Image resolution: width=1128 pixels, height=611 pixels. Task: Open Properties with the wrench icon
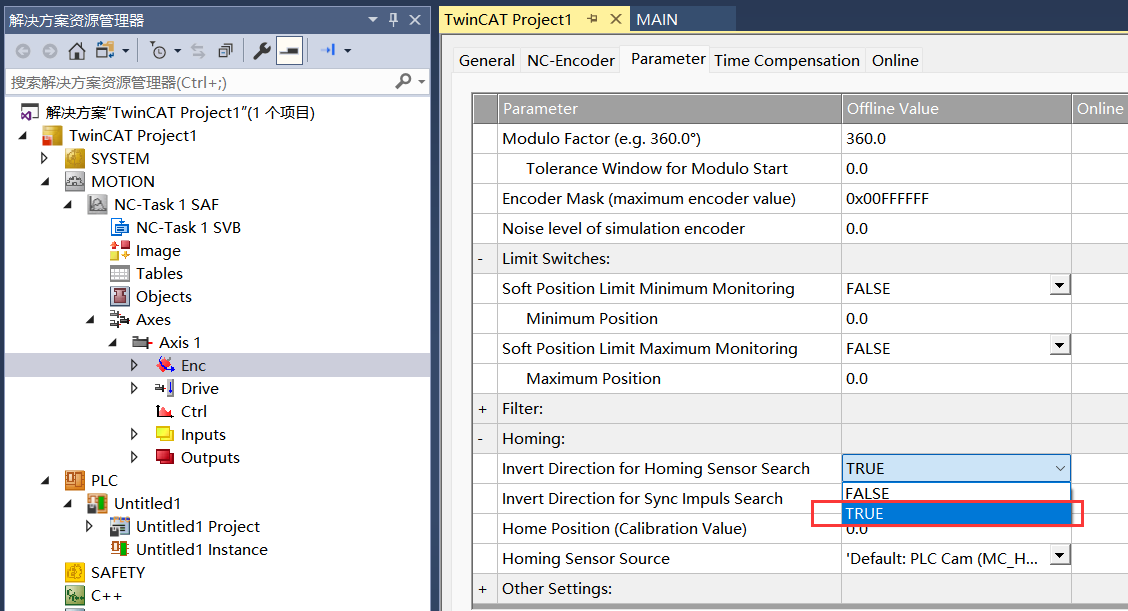(x=262, y=51)
